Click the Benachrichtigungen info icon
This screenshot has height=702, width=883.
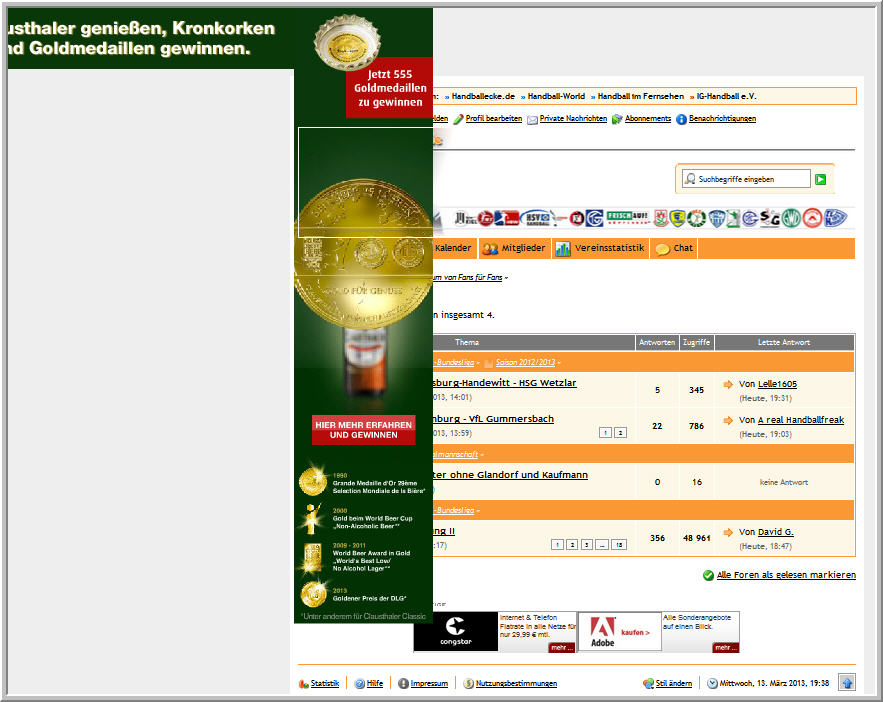(x=681, y=119)
